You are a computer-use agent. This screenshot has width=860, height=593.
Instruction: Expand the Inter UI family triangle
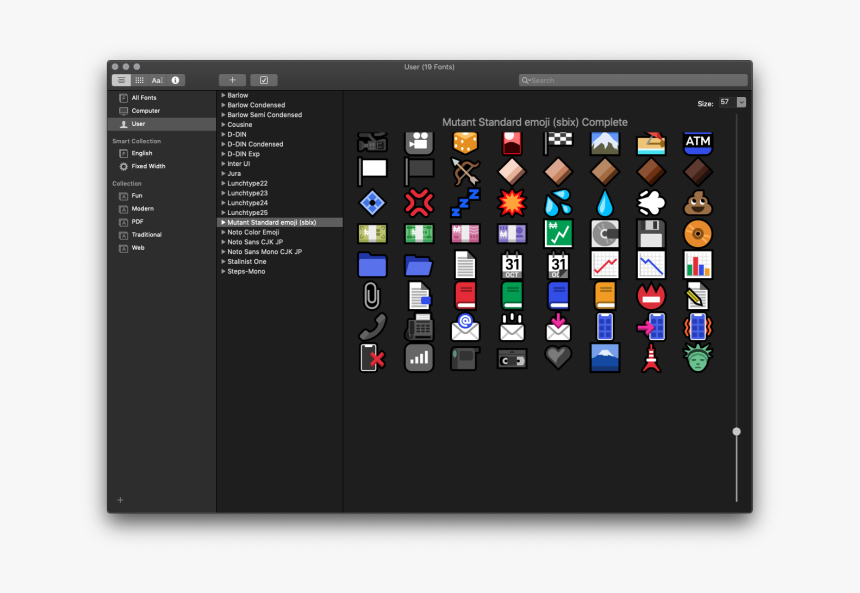pos(223,163)
